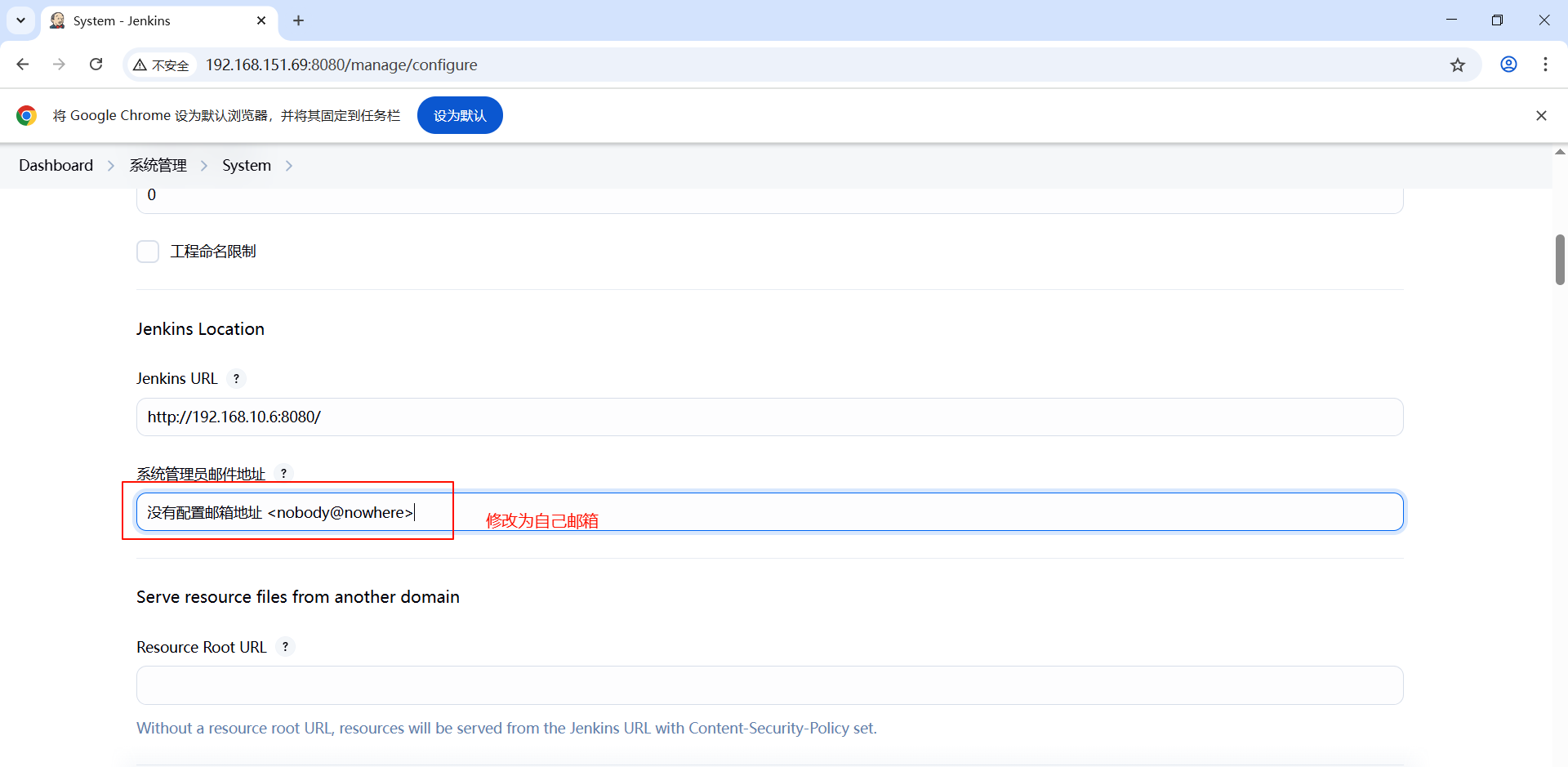Open help for Jenkins URL
1568x767 pixels.
(x=236, y=378)
